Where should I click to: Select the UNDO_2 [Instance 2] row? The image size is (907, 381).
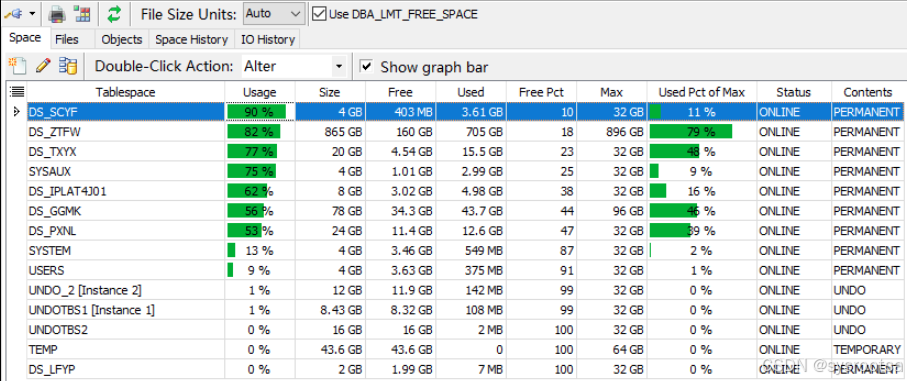465,290
